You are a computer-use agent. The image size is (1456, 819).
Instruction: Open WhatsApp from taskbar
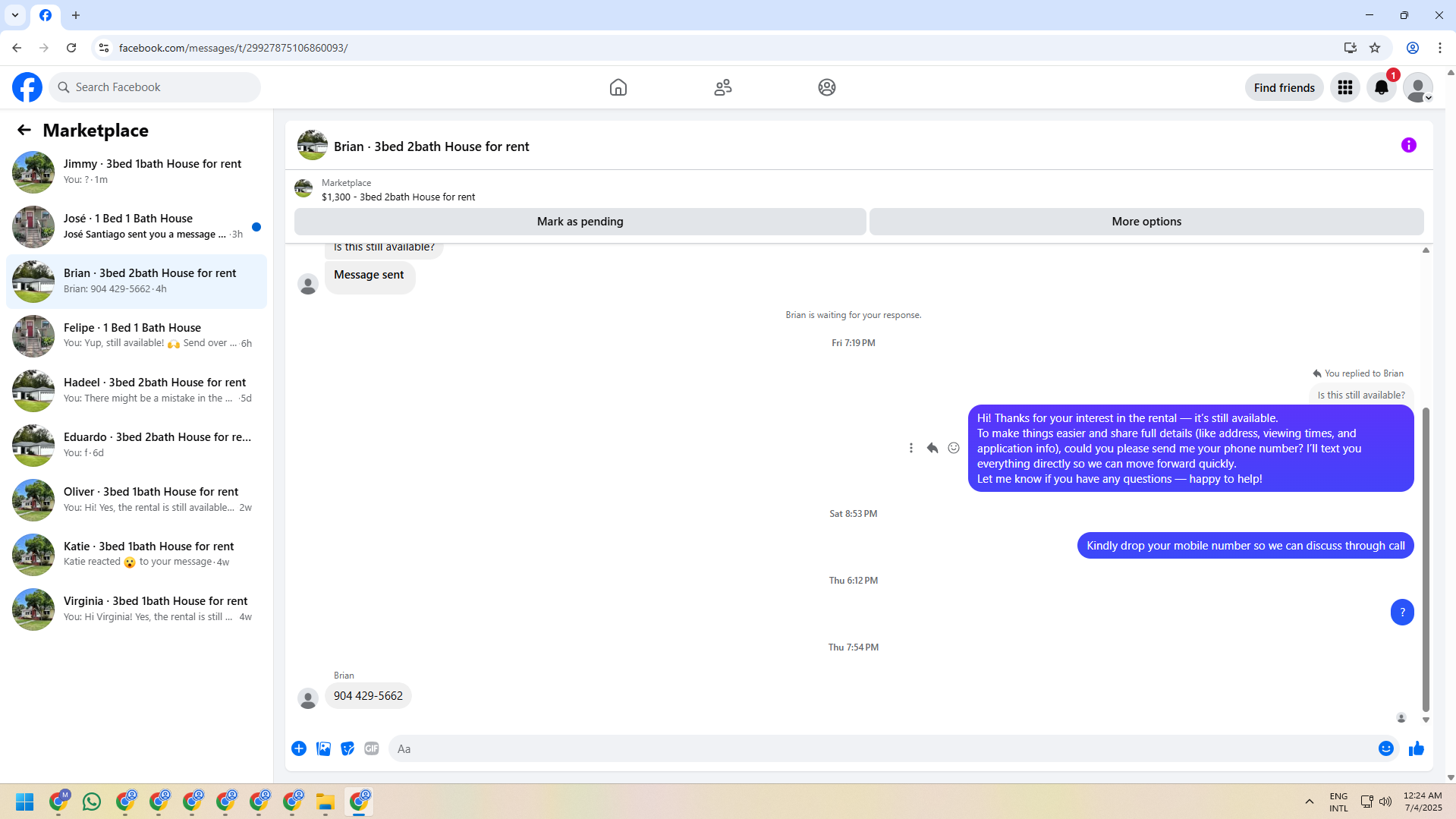click(92, 802)
